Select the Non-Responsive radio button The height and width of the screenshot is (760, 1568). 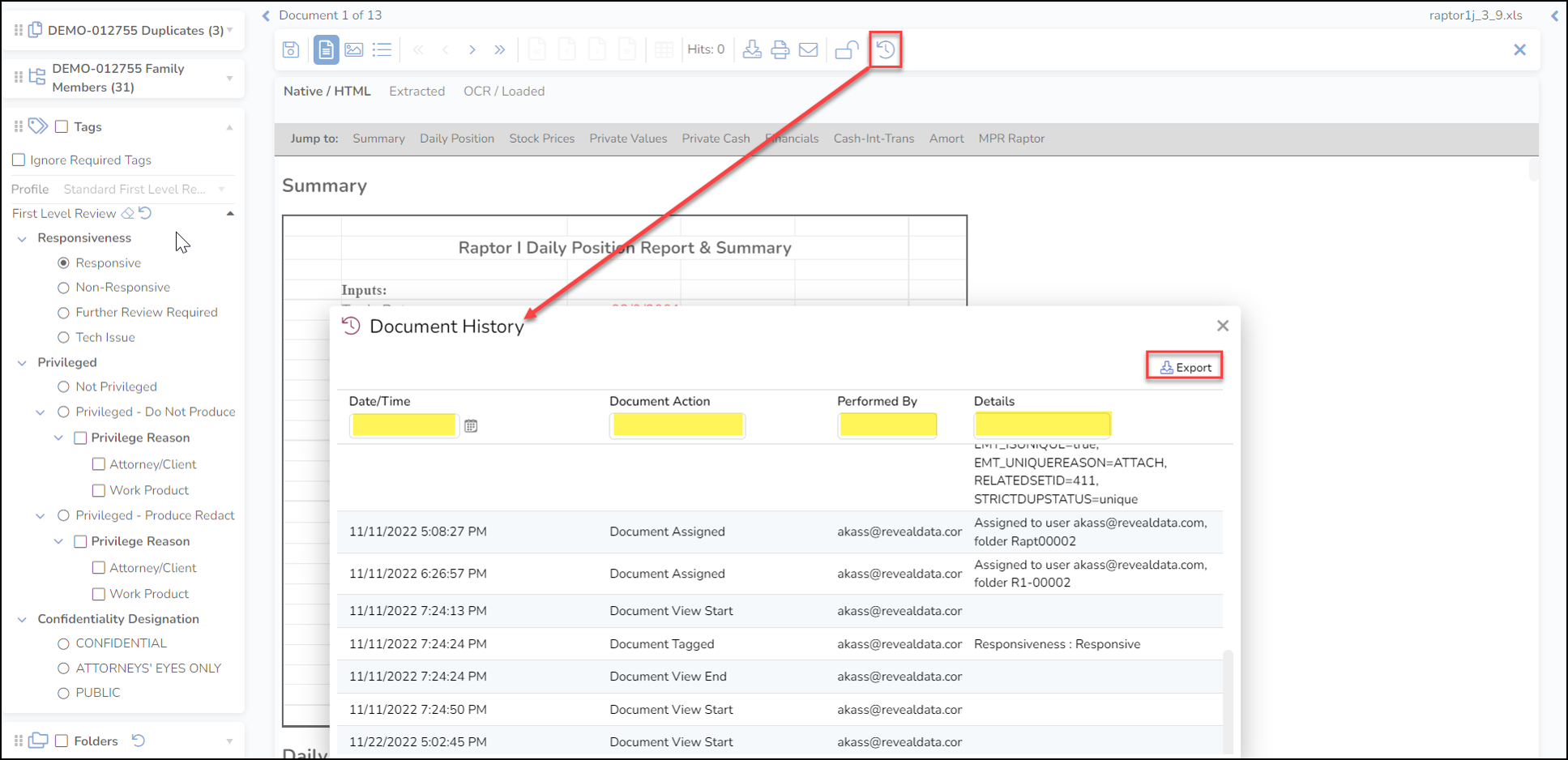tap(63, 288)
